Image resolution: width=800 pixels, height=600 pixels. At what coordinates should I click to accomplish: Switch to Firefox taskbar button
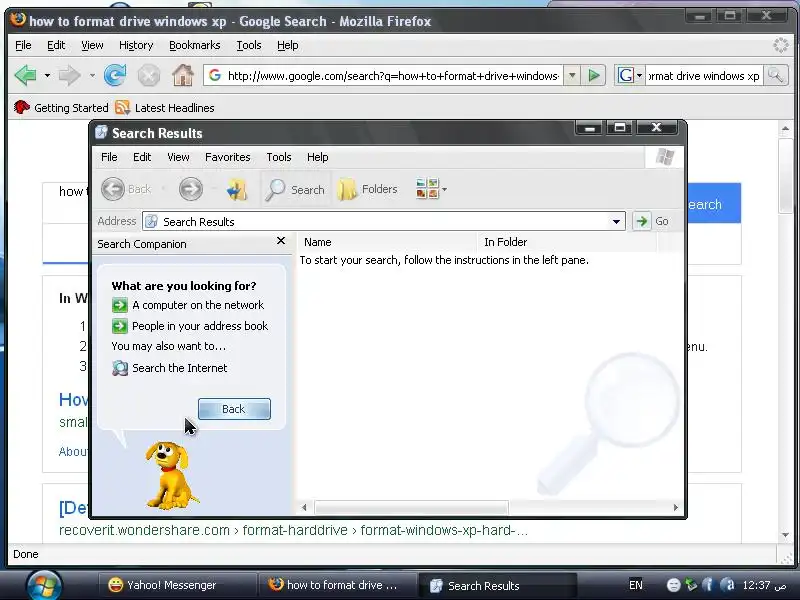336,585
